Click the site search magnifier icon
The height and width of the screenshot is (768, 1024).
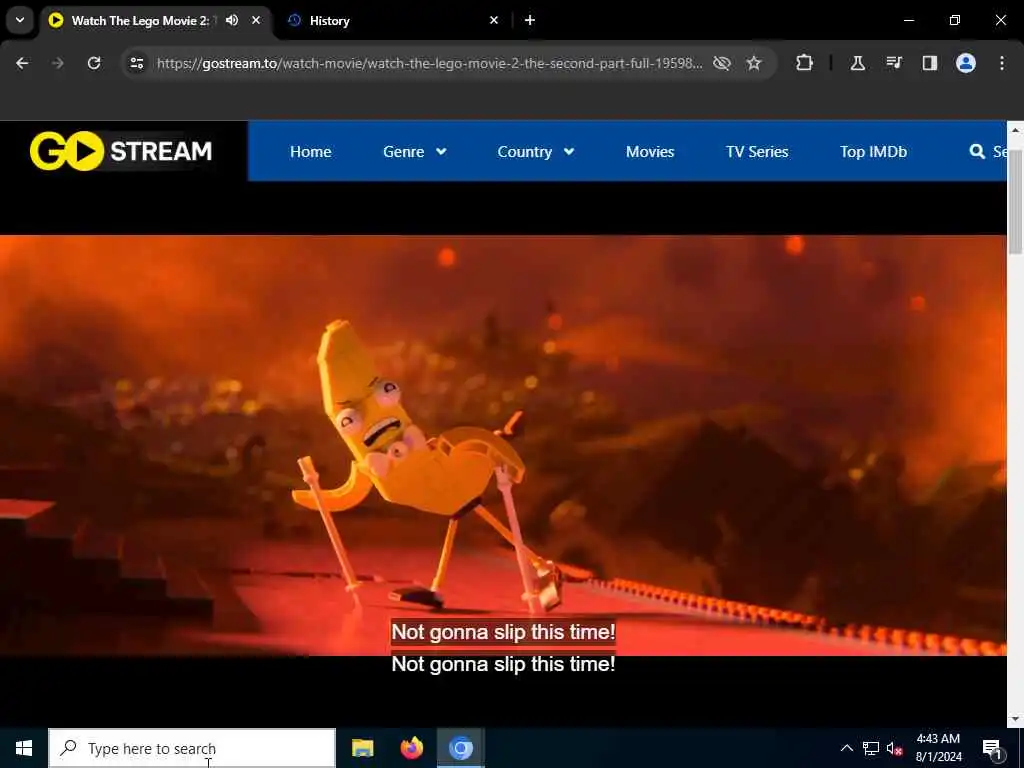click(977, 152)
